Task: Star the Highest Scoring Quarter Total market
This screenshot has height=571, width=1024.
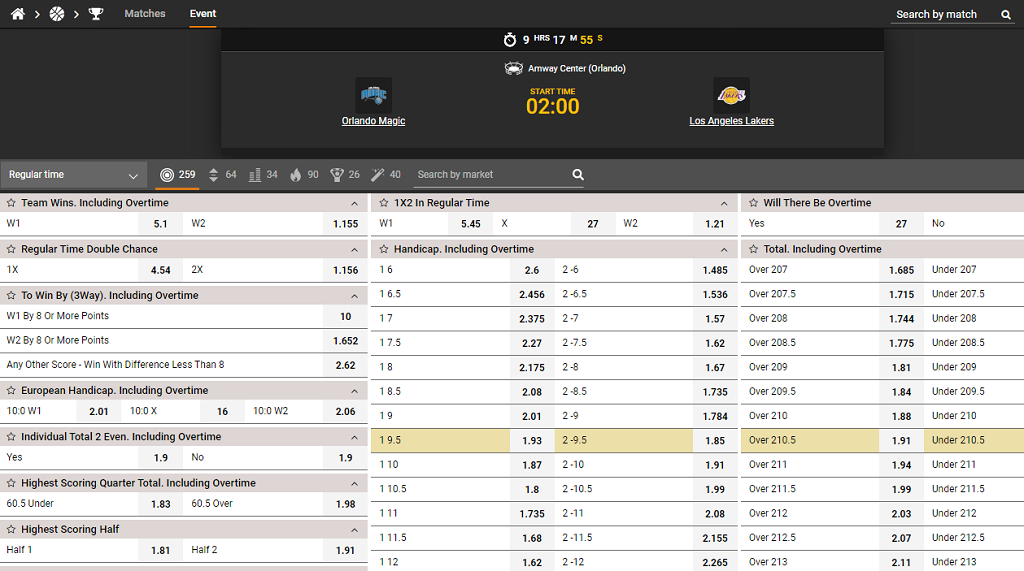Action: click(11, 483)
